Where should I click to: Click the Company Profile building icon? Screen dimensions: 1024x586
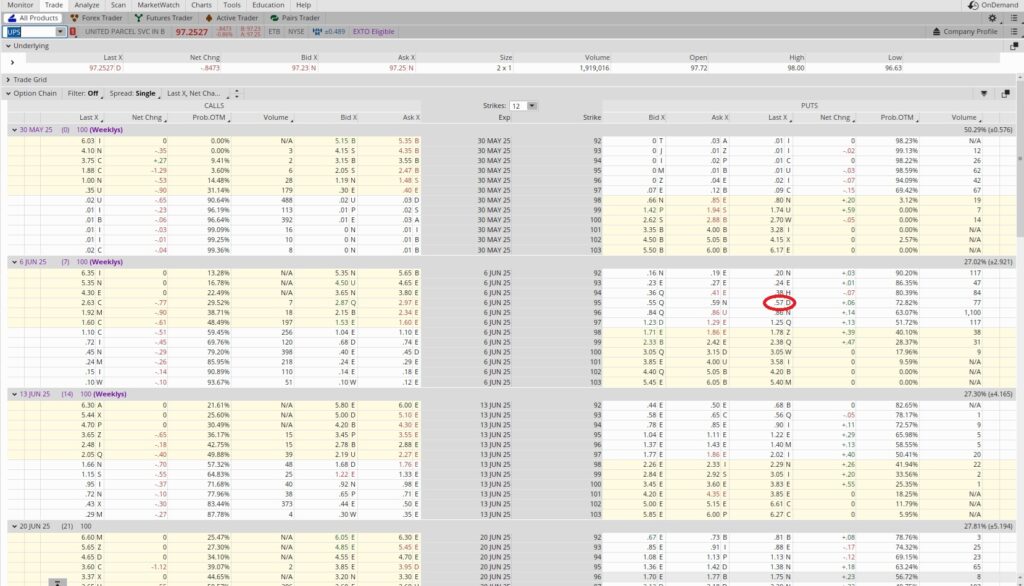pyautogui.click(x=936, y=31)
